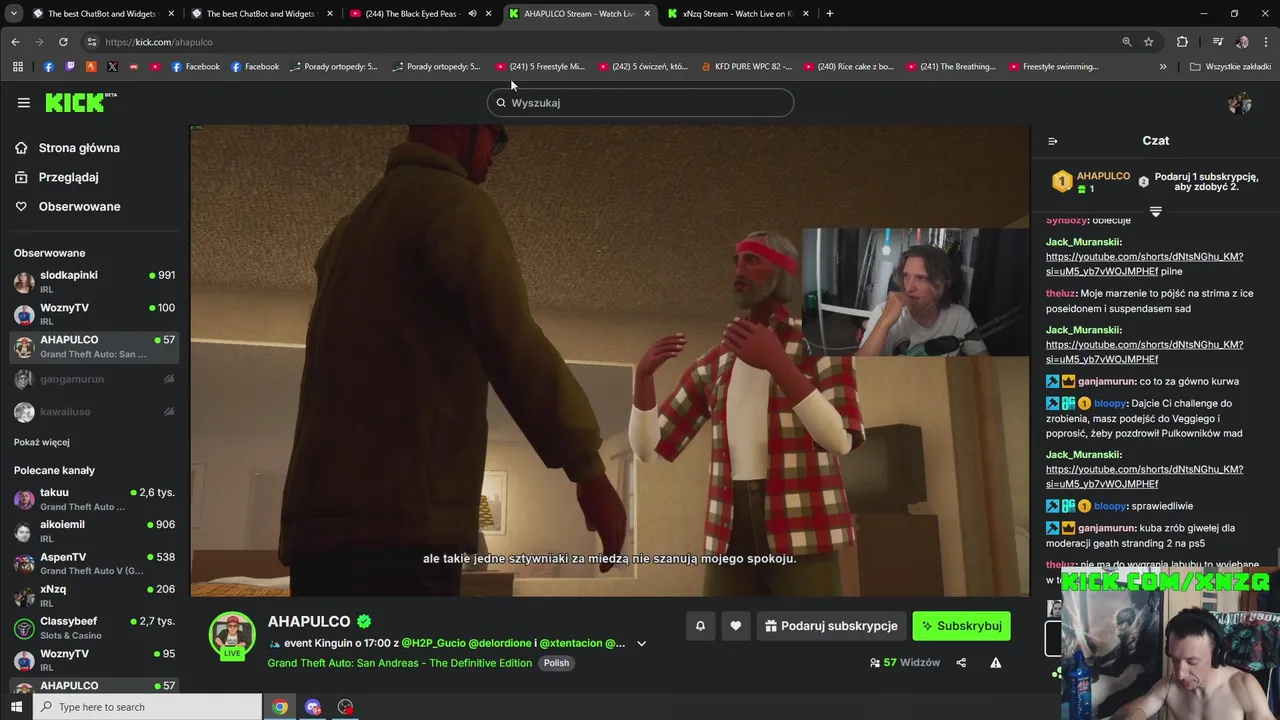This screenshot has width=1280, height=720.
Task: Open kawaiiuso offline channel
Action: [94, 411]
